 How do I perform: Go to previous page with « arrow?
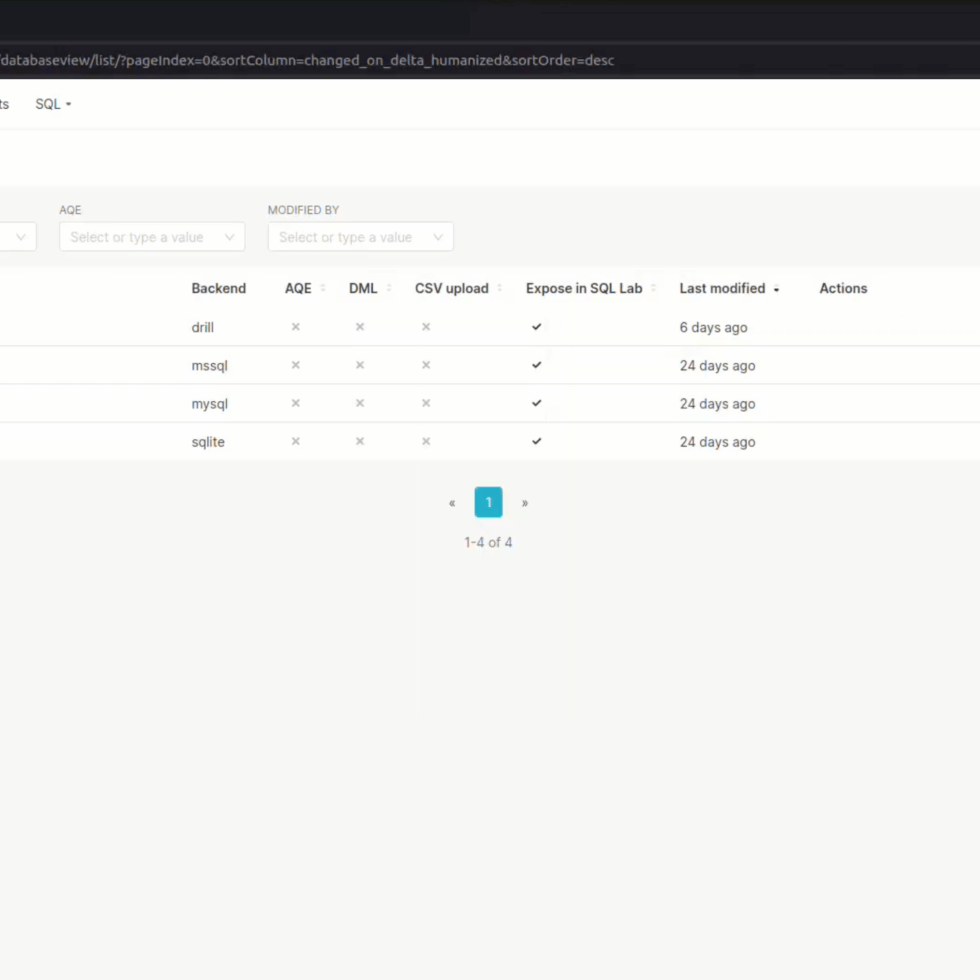tap(452, 503)
